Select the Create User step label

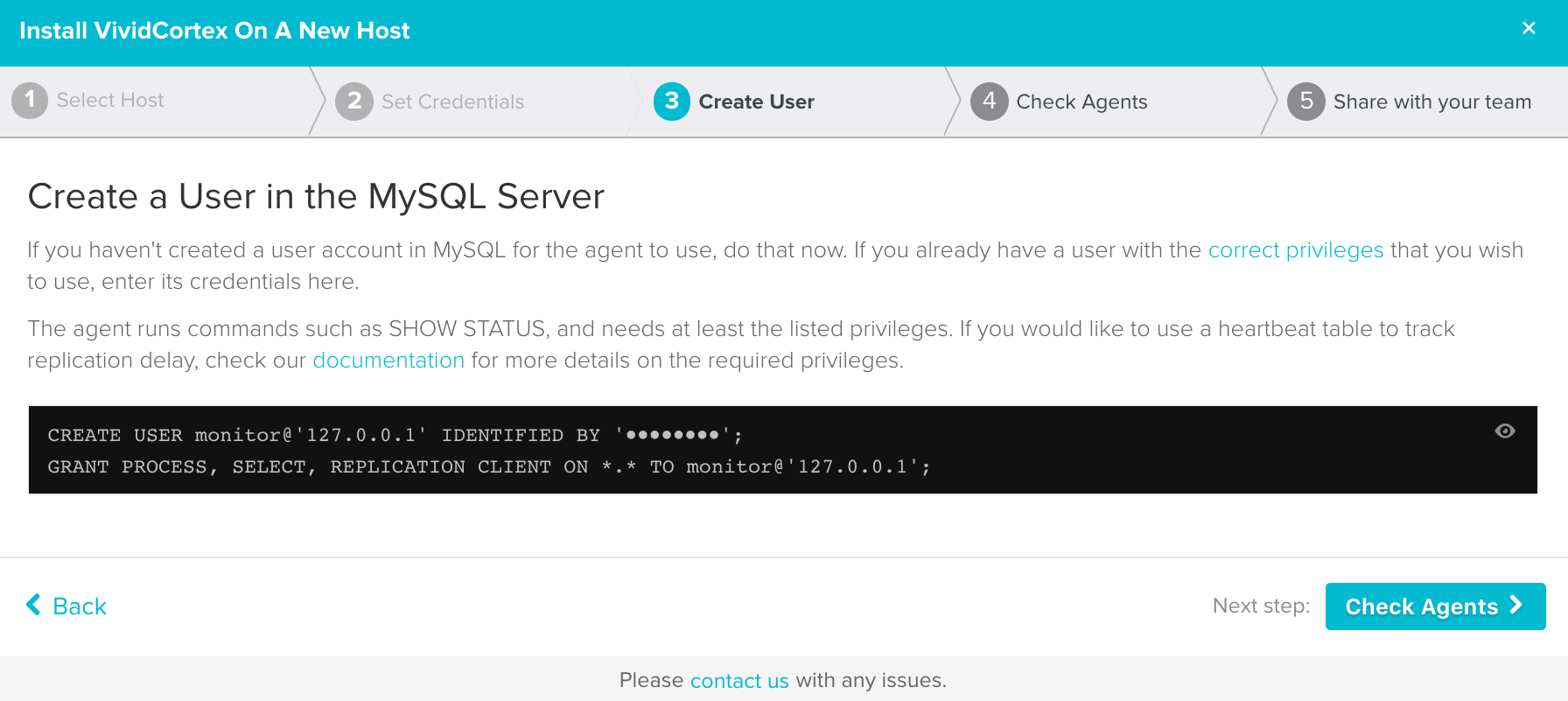[756, 102]
